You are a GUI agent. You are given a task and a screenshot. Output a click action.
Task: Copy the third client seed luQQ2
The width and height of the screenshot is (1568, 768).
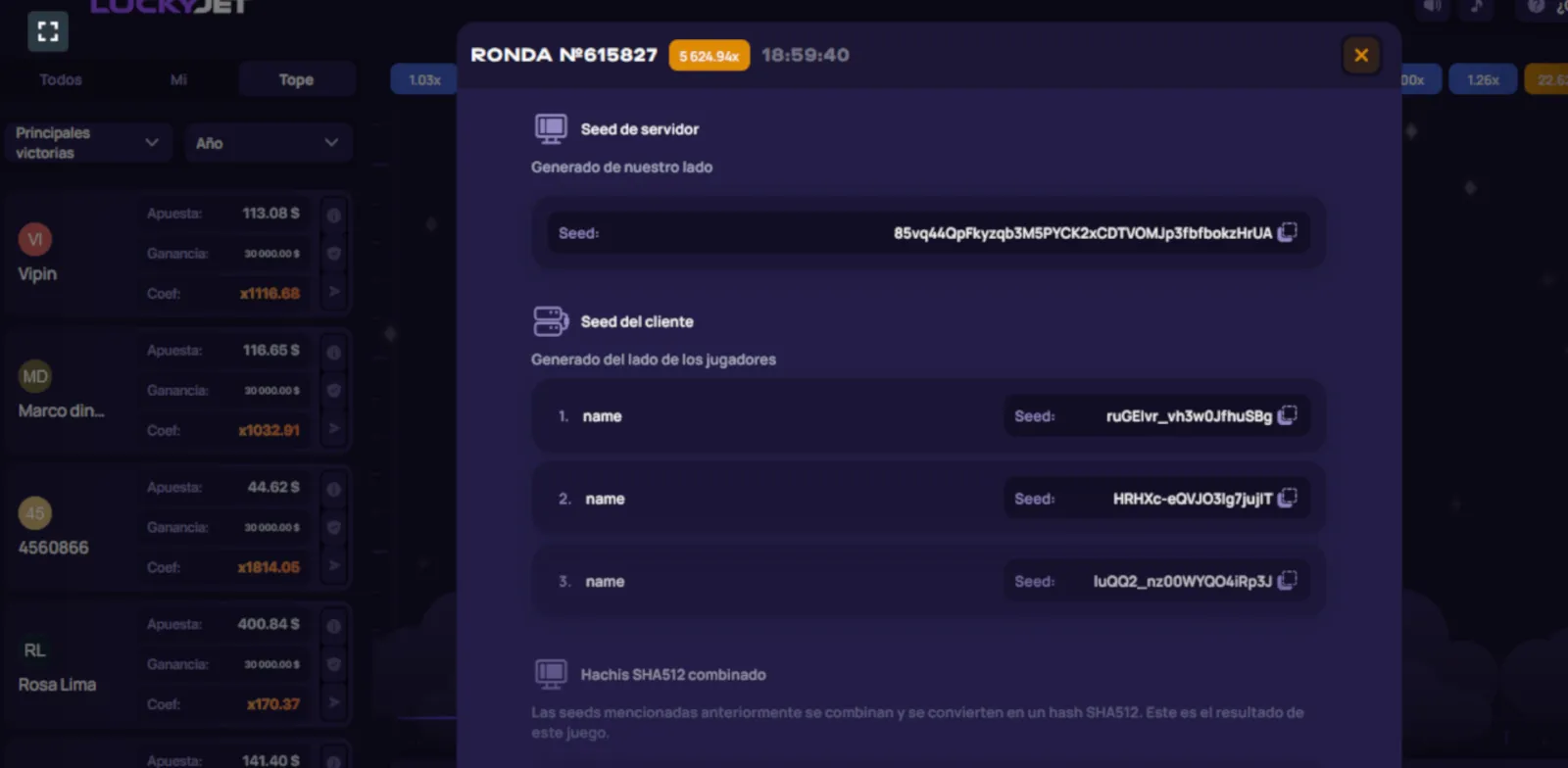pos(1288,581)
